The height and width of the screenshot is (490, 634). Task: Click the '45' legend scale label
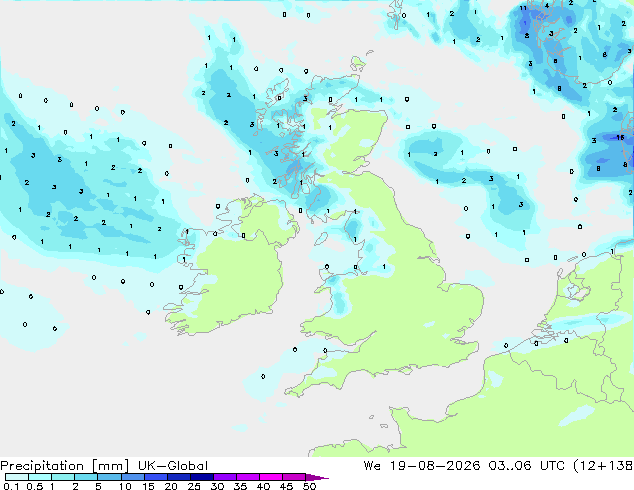(x=286, y=486)
